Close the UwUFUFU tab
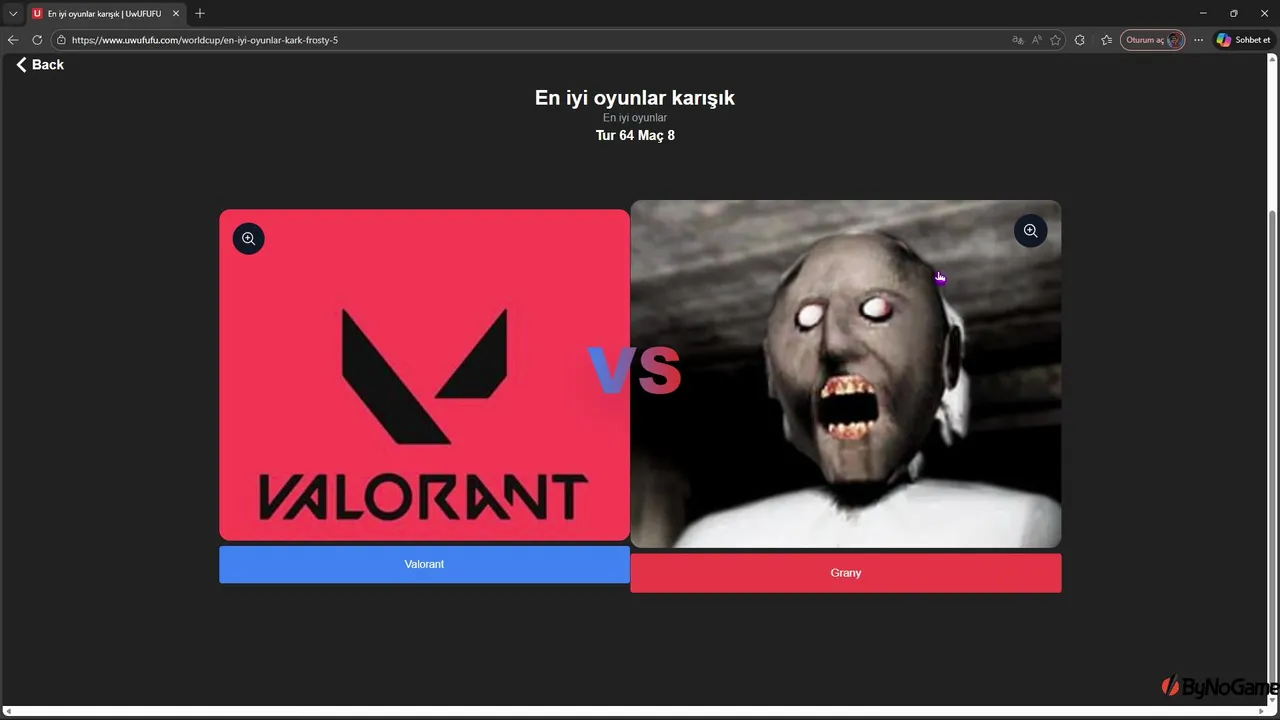1280x720 pixels. coord(176,14)
